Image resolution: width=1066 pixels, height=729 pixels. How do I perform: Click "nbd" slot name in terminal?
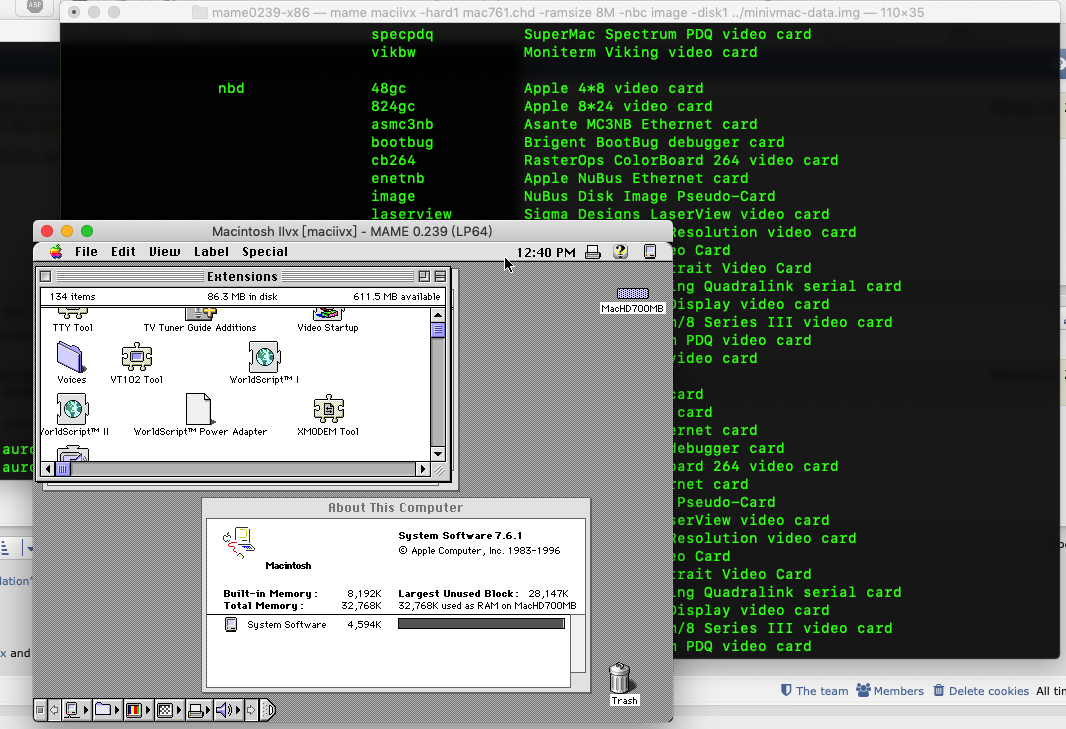(231, 88)
